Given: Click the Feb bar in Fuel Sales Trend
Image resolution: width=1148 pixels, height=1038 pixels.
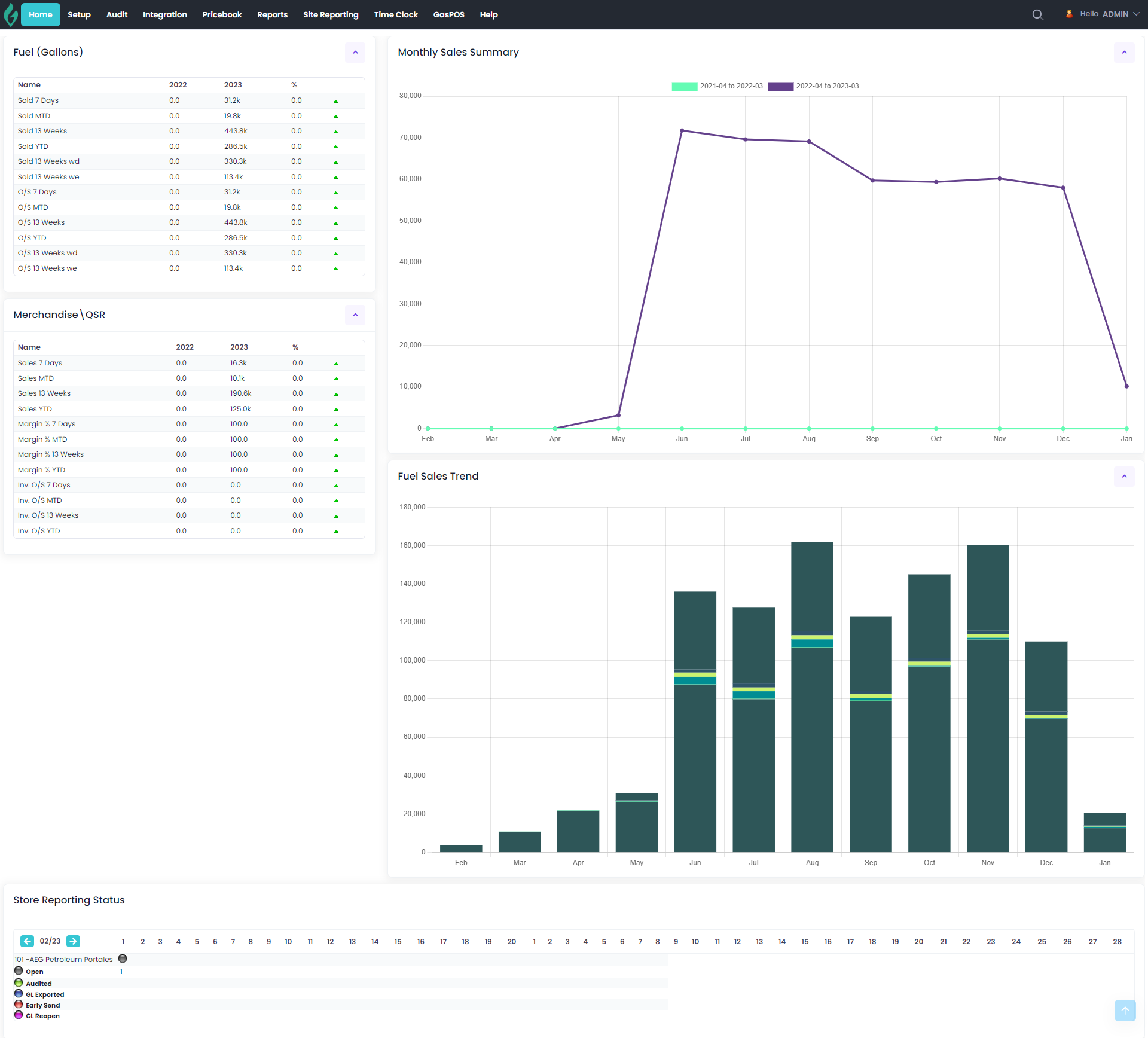Looking at the screenshot, I should [x=461, y=848].
